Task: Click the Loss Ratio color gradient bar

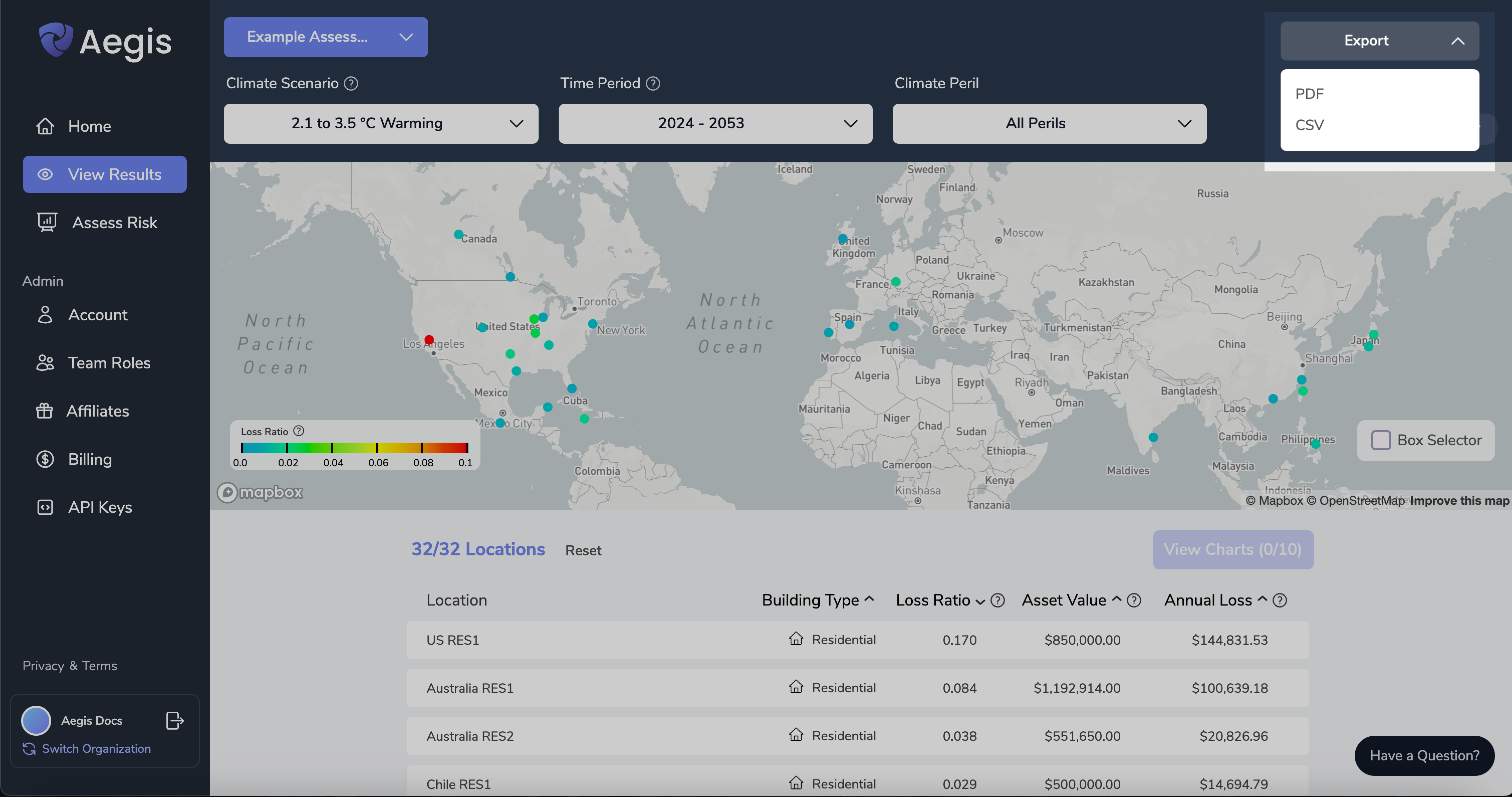Action: [x=354, y=448]
